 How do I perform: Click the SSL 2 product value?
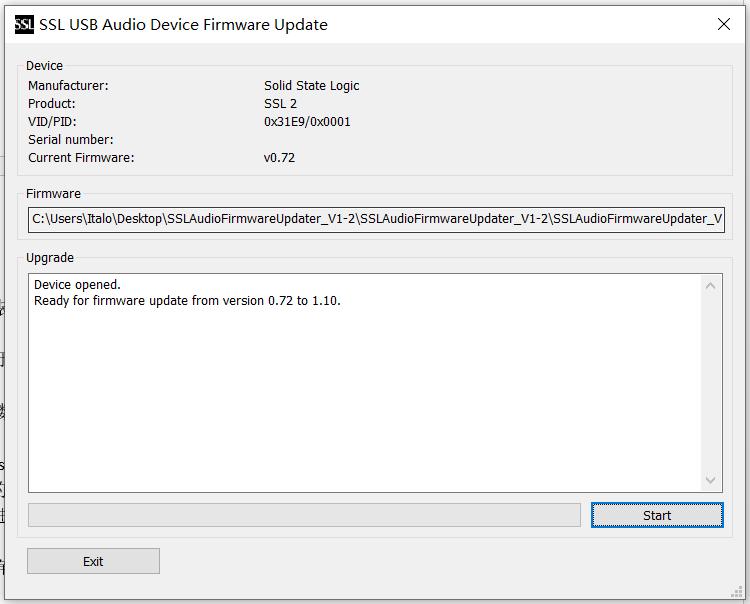280,104
